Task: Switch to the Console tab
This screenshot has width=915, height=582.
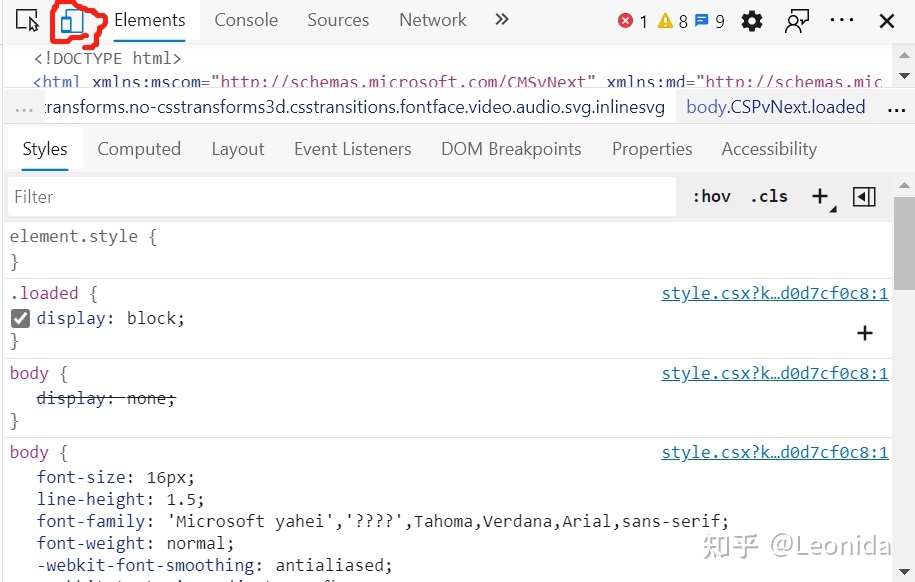Action: 246,20
